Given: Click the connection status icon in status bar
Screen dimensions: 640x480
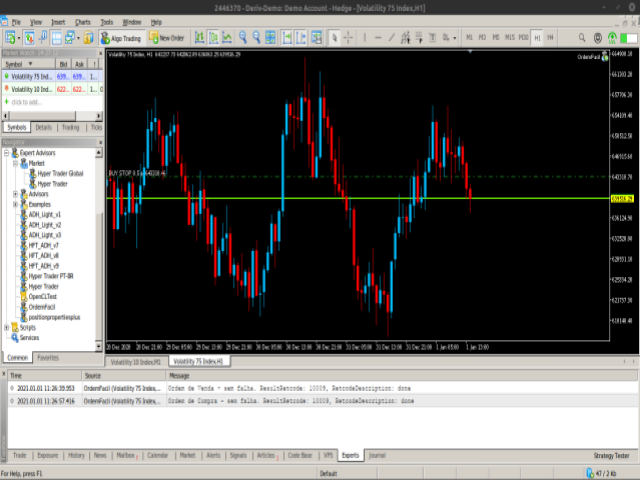Looking at the screenshot, I should tap(592, 473).
